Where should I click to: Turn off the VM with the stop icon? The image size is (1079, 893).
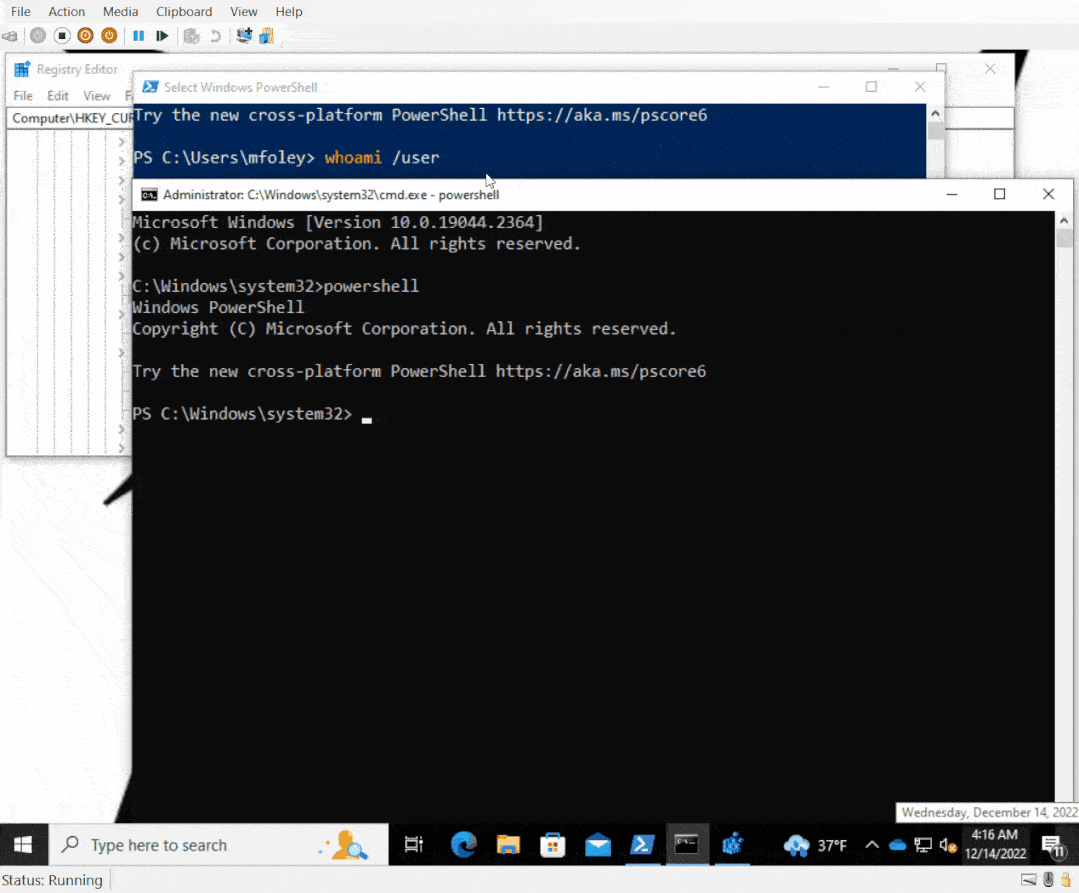pyautogui.click(x=61, y=36)
